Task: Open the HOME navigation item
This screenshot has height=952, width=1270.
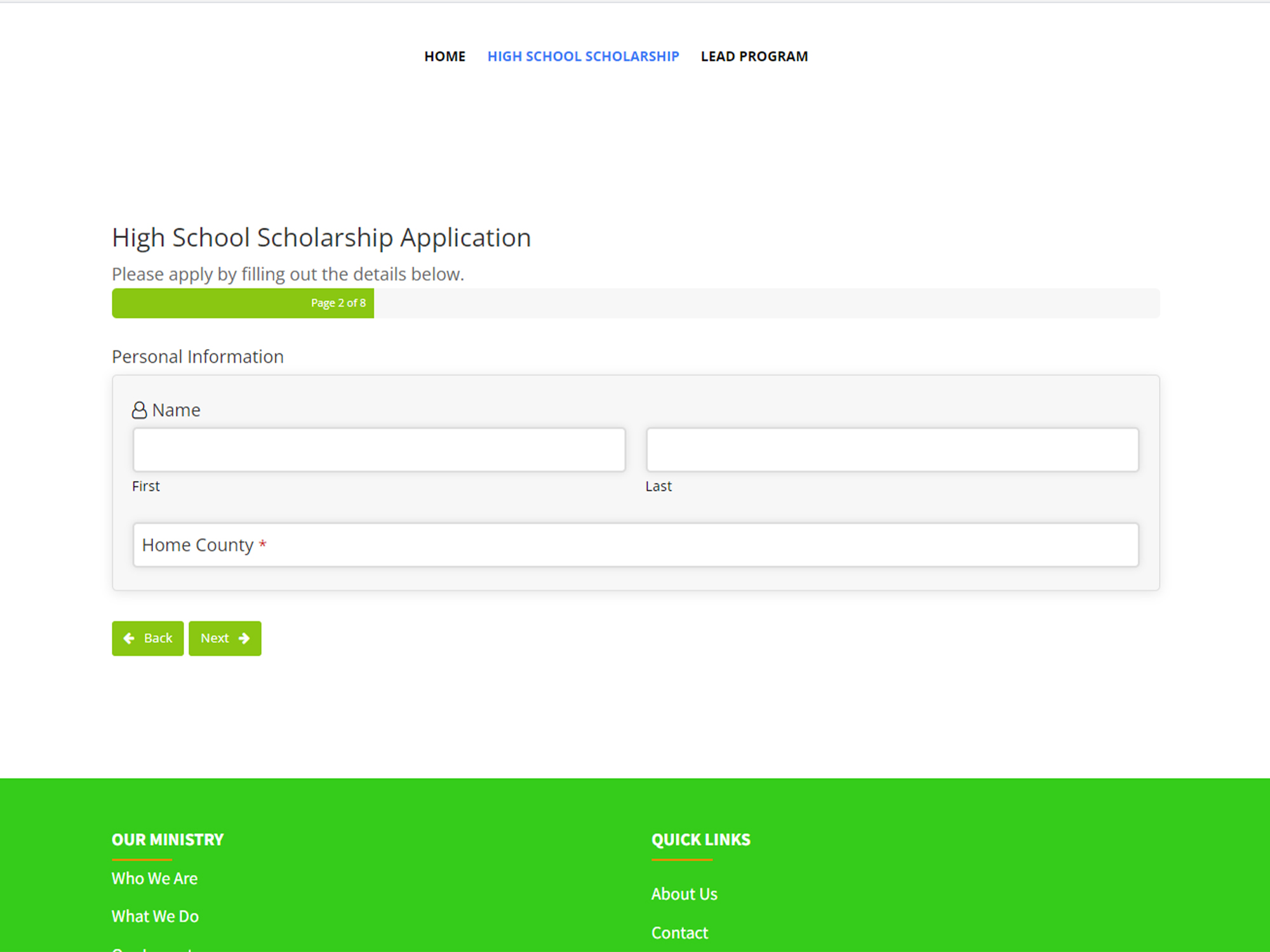Action: tap(444, 56)
